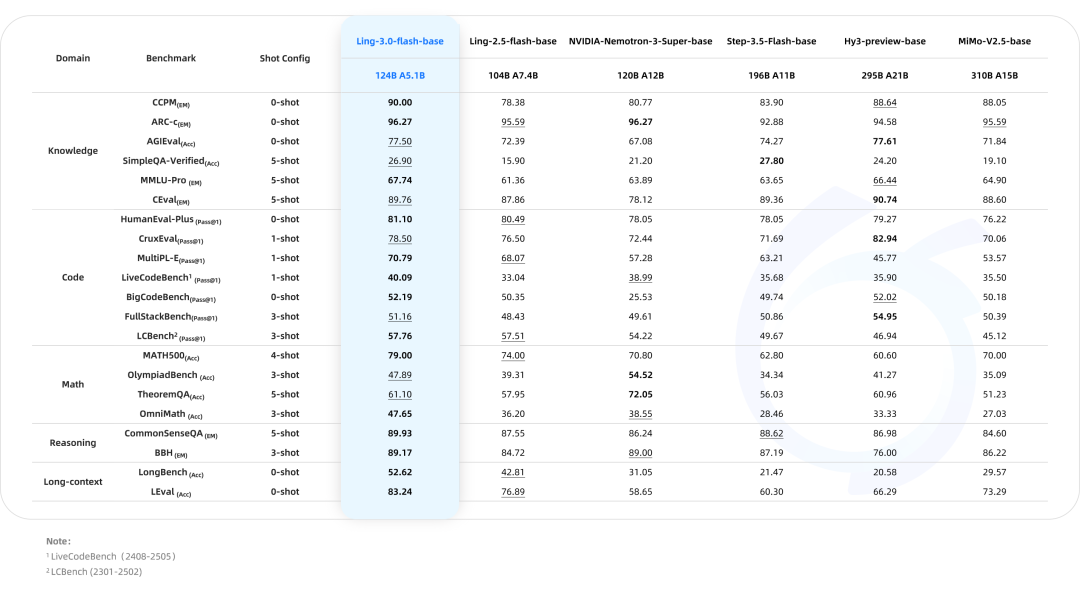Viewport: 1080px width, 589px height.
Task: Select the 90.74 CEval score
Action: 884,200
